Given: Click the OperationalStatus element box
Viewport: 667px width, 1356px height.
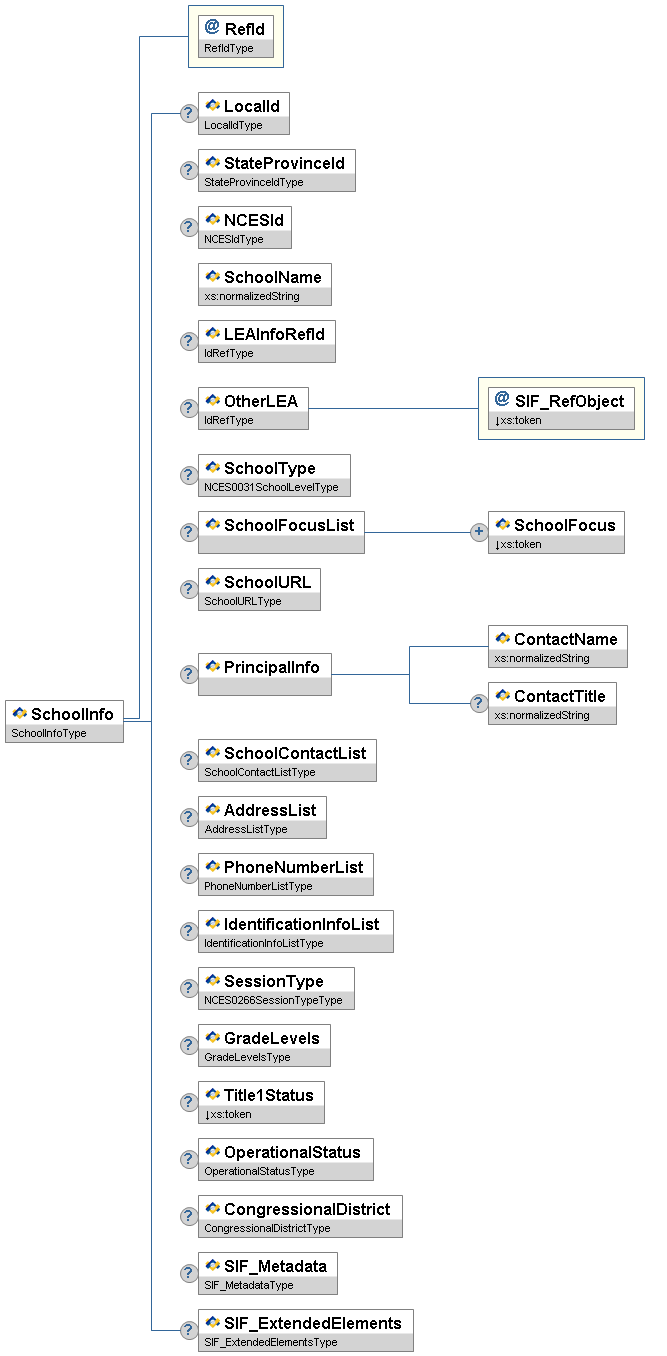Looking at the screenshot, I should click(286, 1151).
